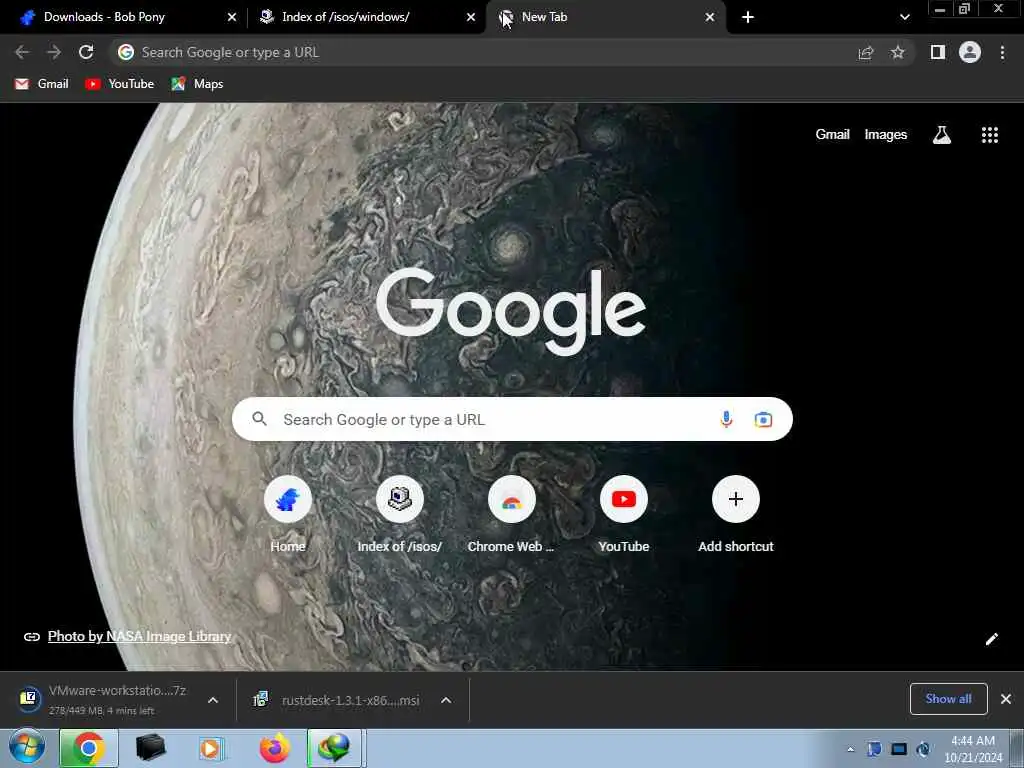Launch Firefox from the taskbar
The width and height of the screenshot is (1024, 768).
275,748
